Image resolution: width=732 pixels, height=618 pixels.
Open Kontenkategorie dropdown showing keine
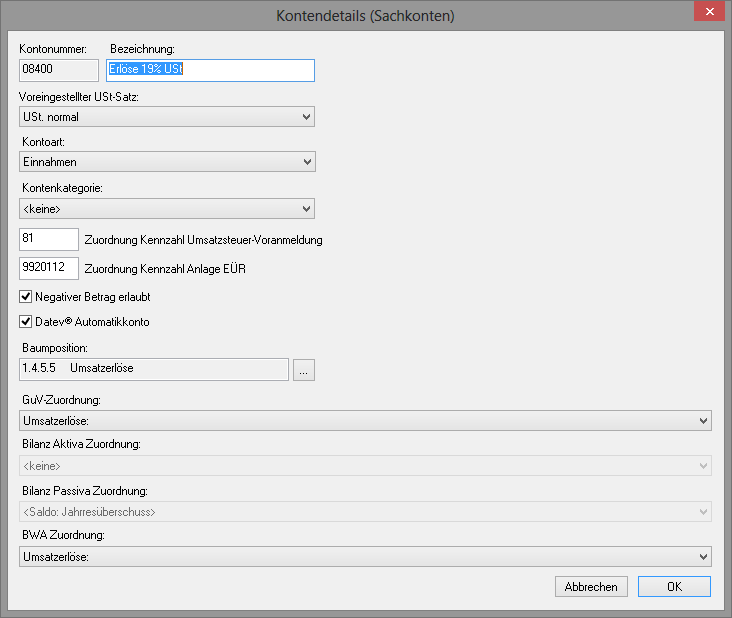(x=167, y=209)
